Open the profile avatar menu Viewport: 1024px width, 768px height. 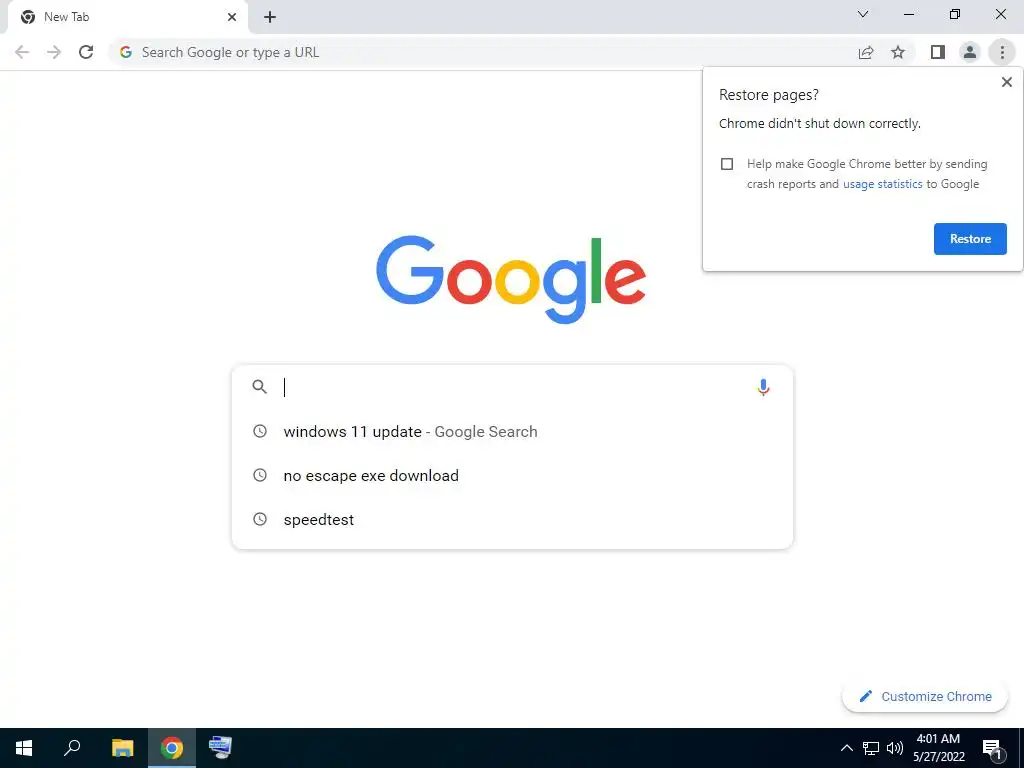point(970,52)
